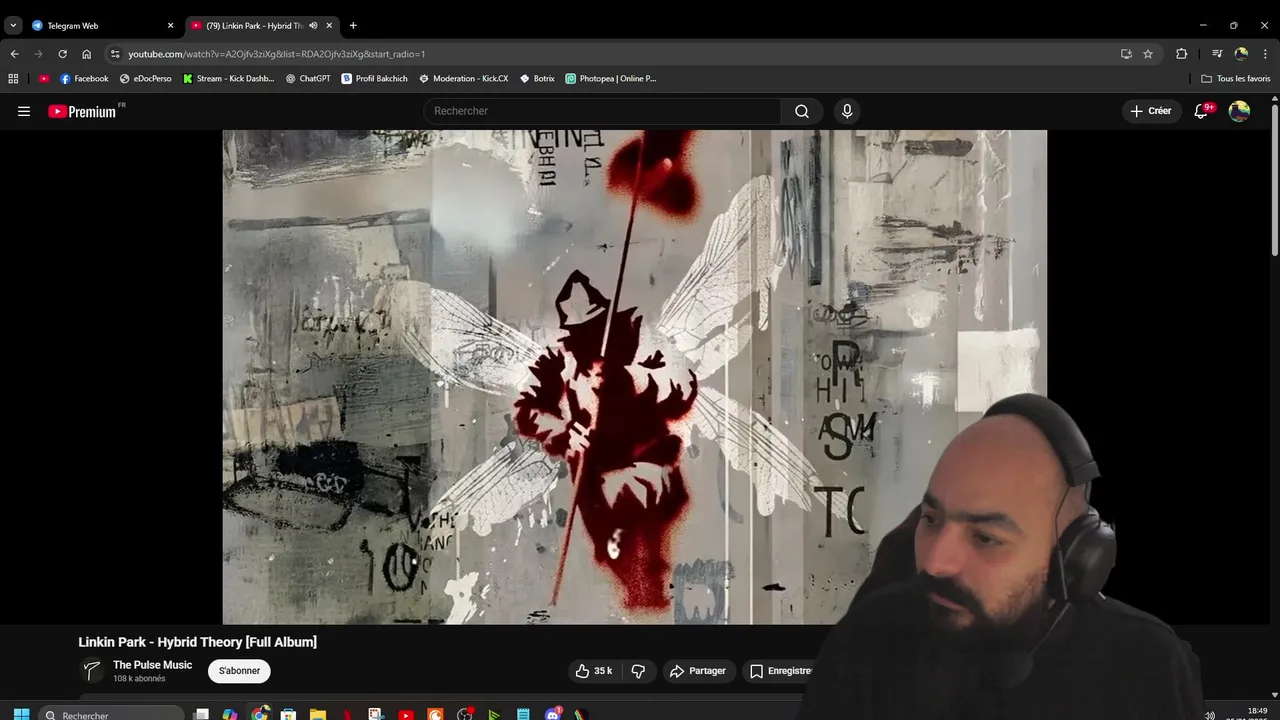
Task: Open File Explorer from taskbar
Action: tap(318, 714)
